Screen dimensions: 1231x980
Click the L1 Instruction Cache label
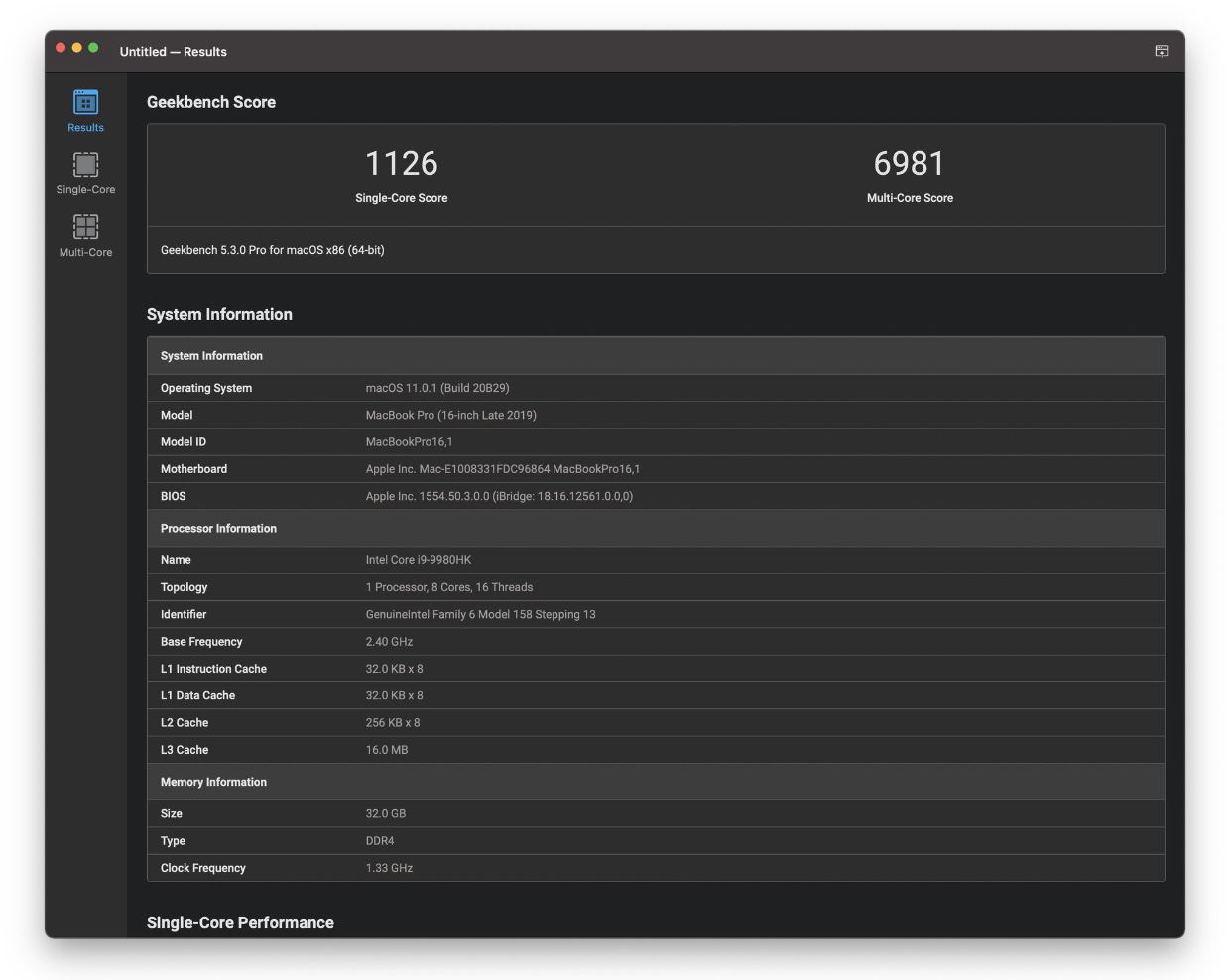tap(213, 669)
